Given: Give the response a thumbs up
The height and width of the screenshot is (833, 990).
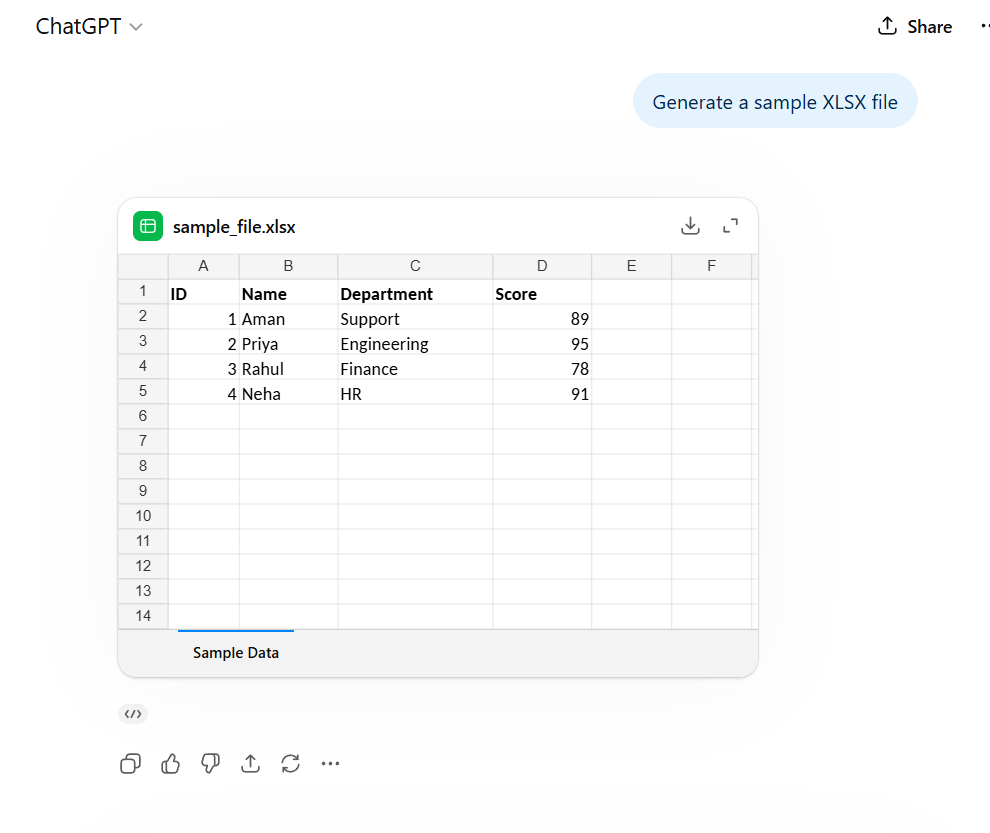Looking at the screenshot, I should pyautogui.click(x=170, y=764).
